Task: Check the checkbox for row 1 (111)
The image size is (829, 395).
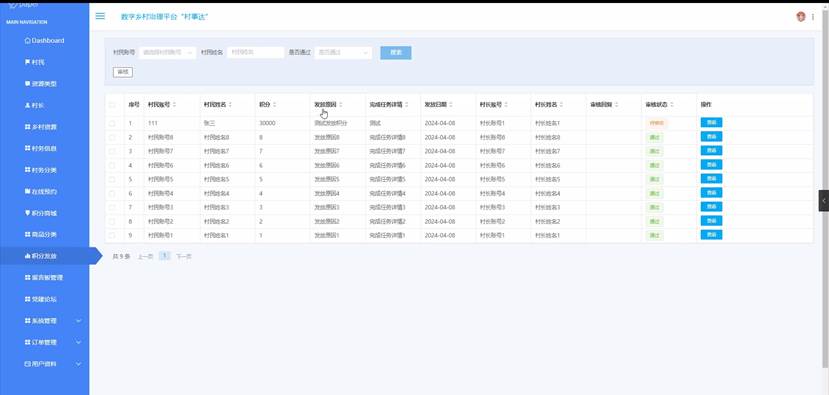Action: click(x=112, y=123)
